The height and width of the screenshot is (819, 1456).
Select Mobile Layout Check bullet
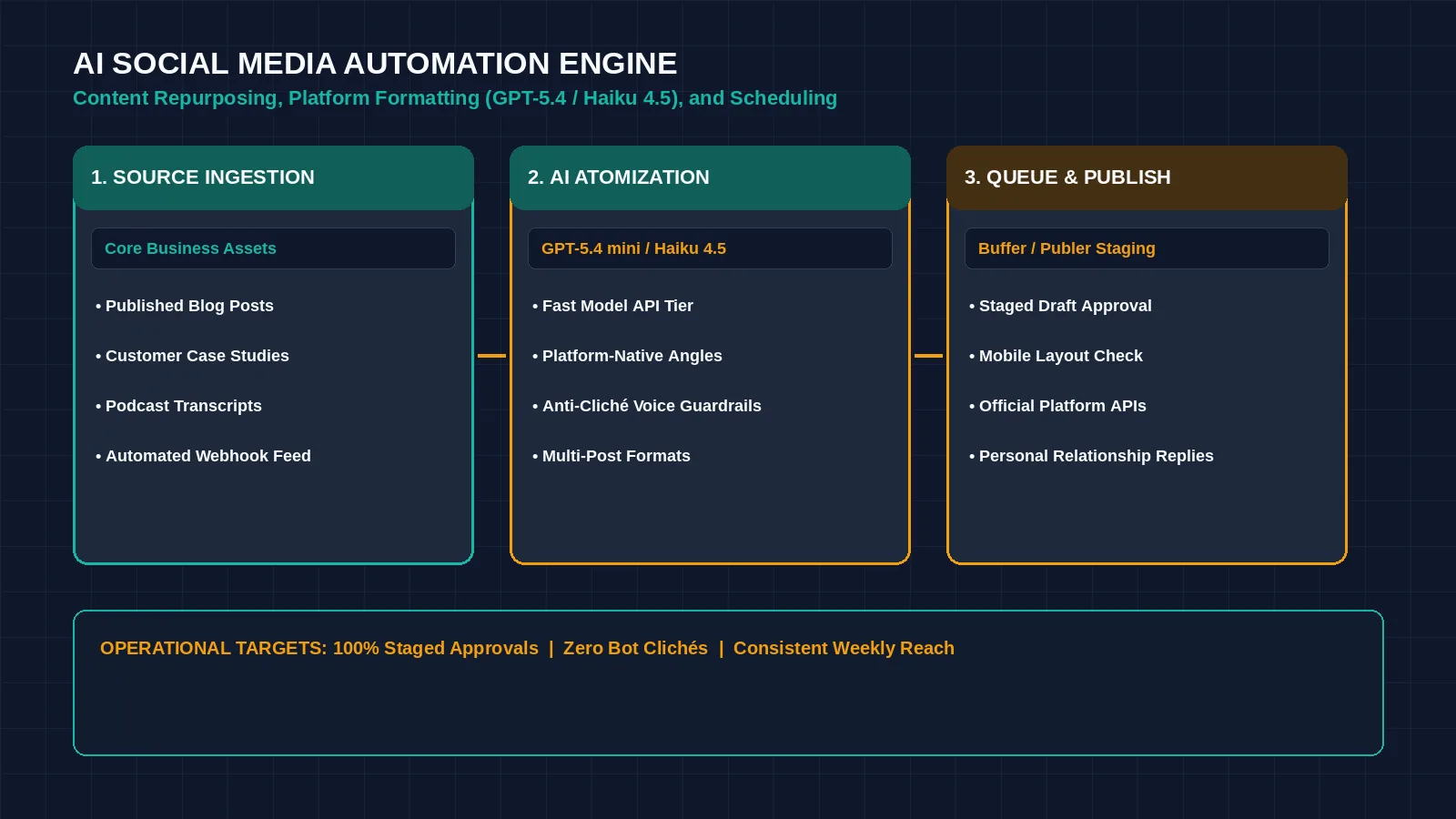pos(1056,356)
